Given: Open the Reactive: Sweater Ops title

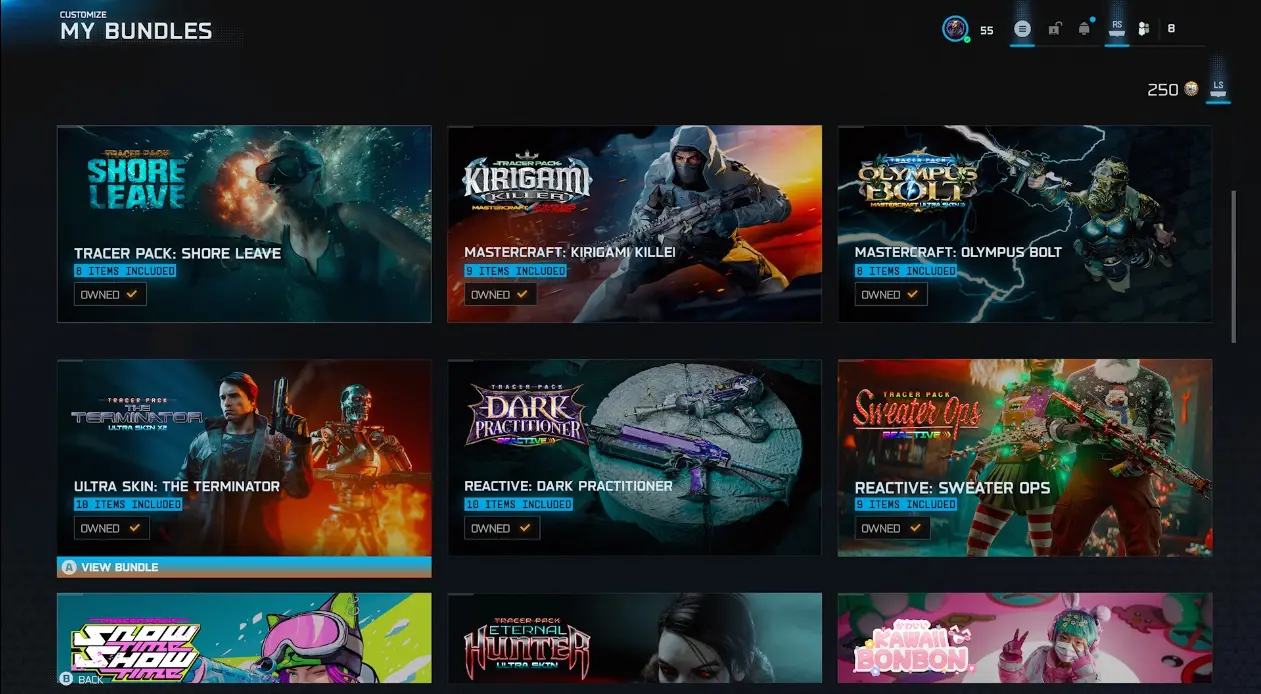Looking at the screenshot, I should (x=952, y=488).
